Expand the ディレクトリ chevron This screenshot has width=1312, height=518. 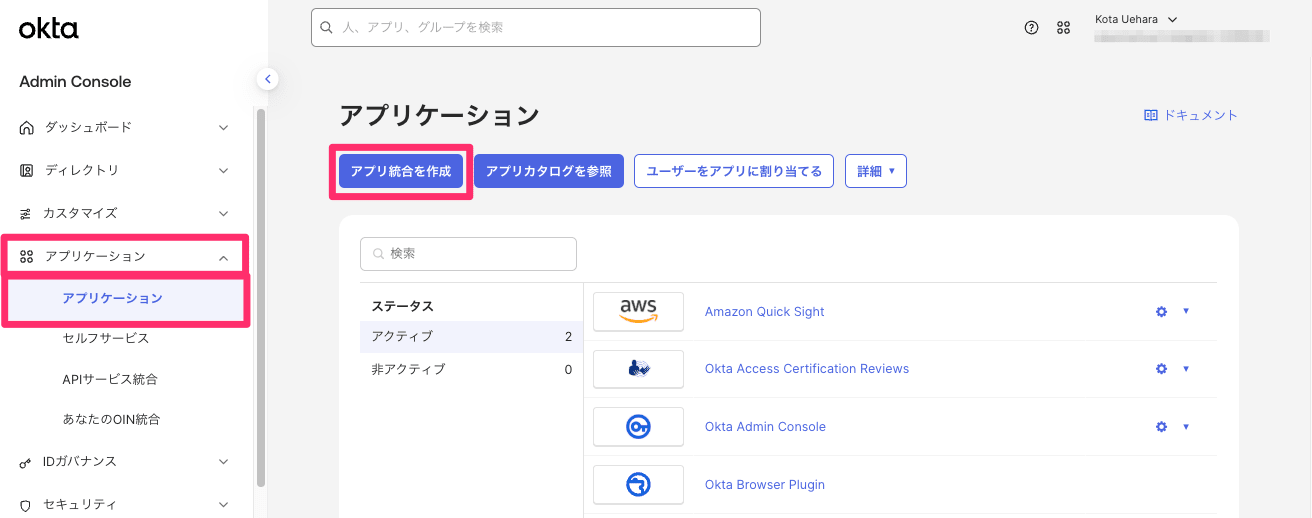pyautogui.click(x=224, y=171)
